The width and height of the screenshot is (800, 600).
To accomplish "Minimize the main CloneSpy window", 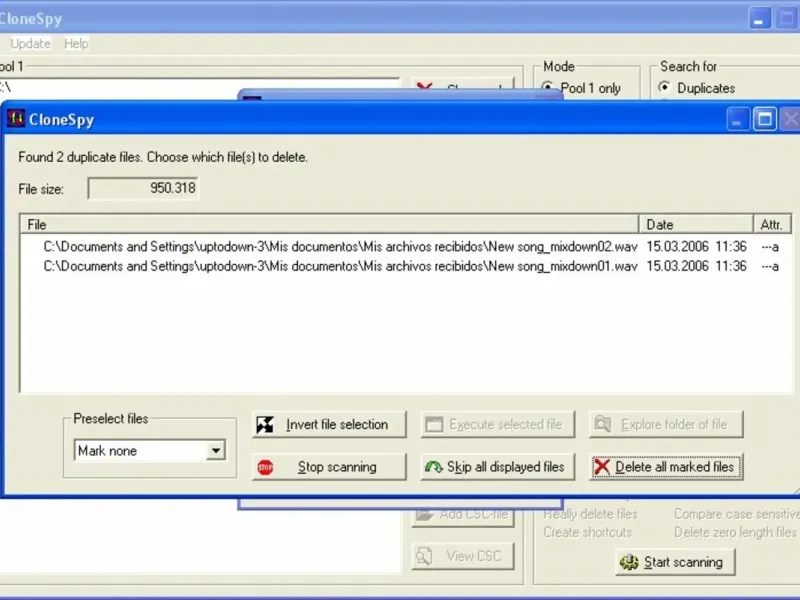I will click(x=760, y=18).
